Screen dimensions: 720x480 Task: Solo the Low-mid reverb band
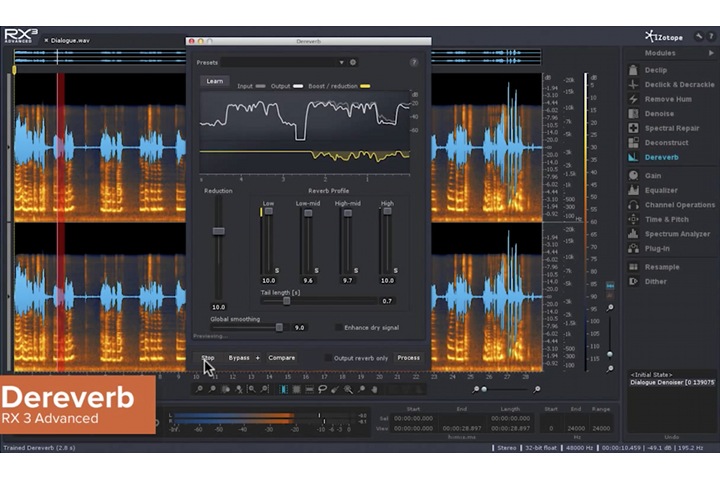coord(316,271)
